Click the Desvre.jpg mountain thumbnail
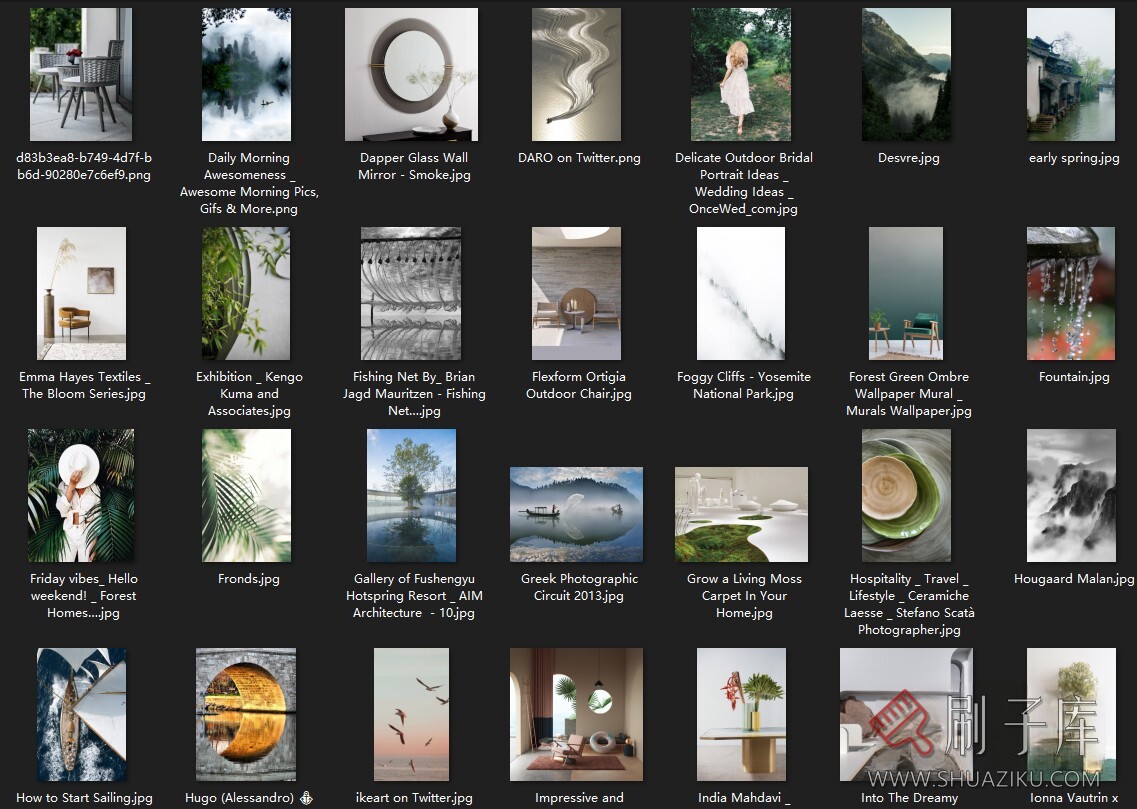 click(906, 75)
